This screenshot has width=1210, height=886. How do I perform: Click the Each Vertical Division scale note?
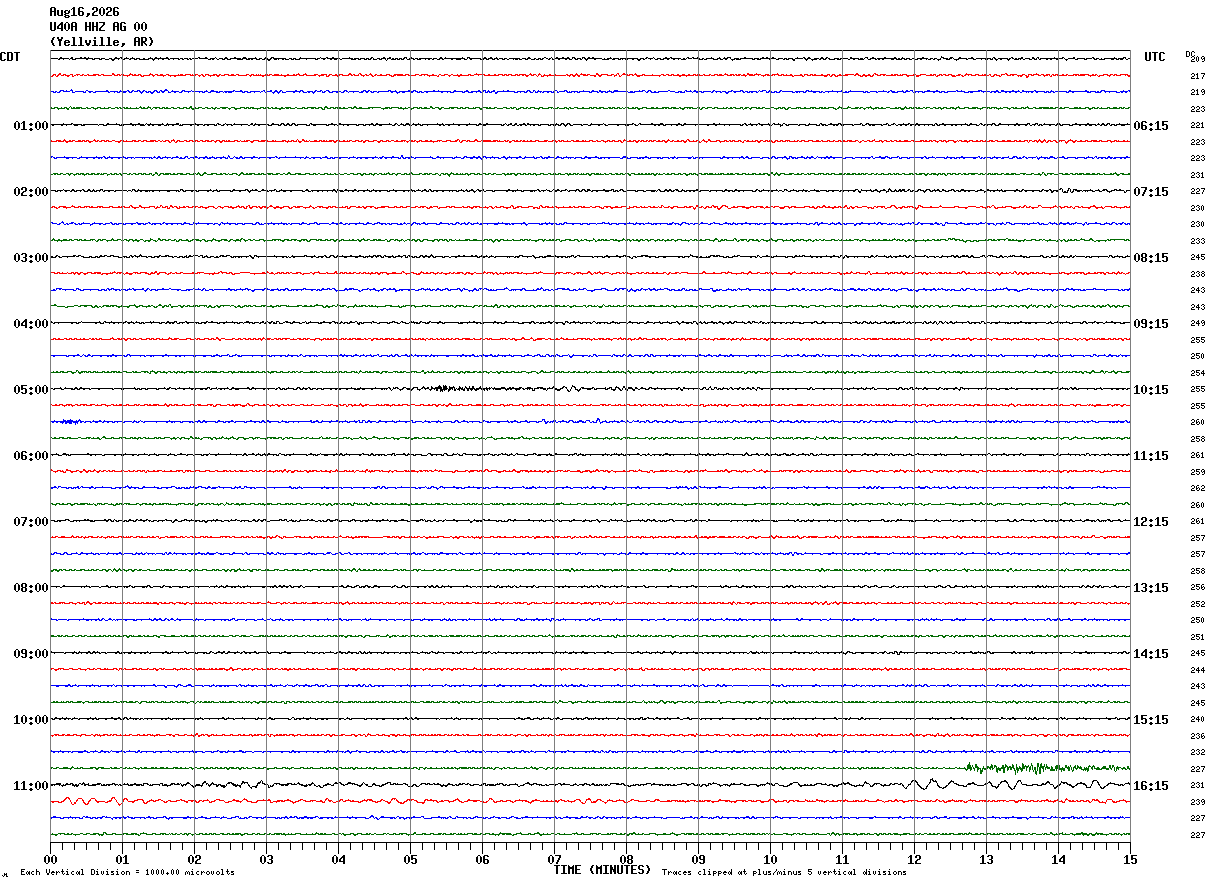tap(128, 873)
